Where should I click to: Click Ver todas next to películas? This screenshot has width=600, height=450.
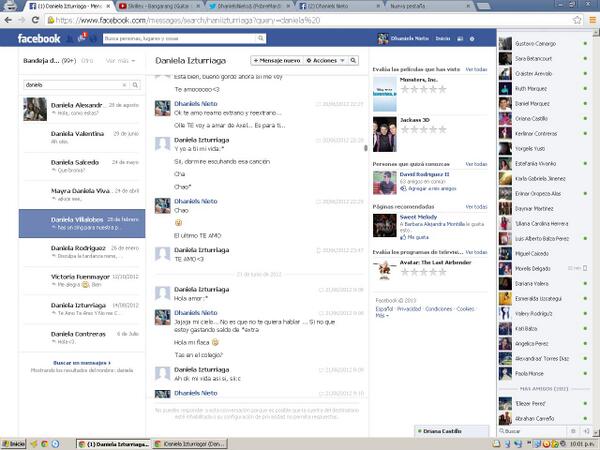476,69
